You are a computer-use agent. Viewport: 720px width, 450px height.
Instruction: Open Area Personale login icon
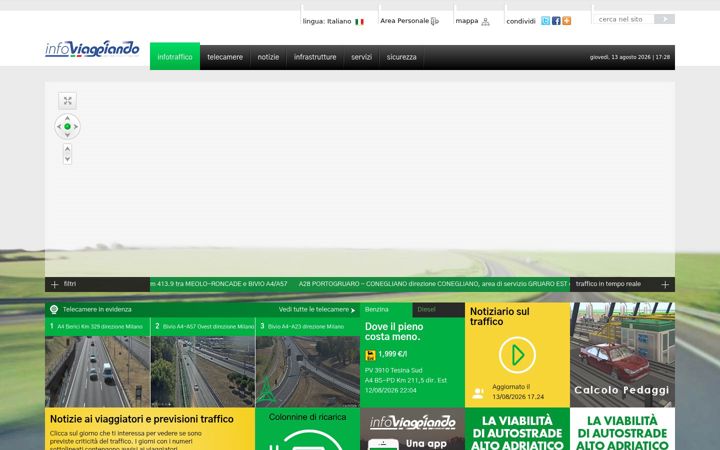[x=434, y=21]
